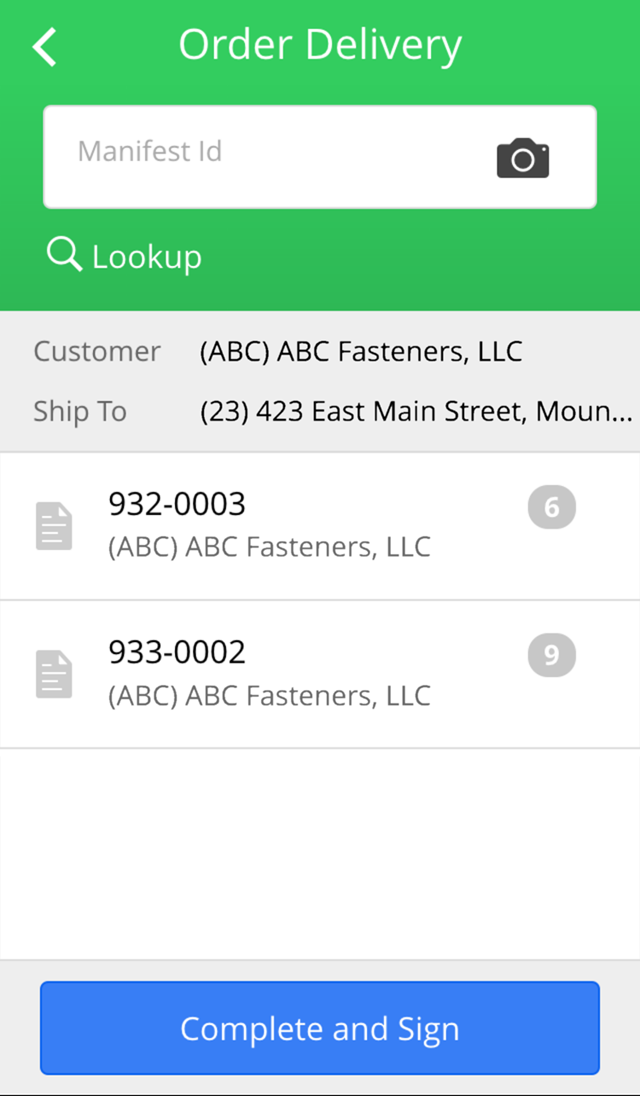Tap the customer subtitle under order 933-0002
Viewport: 640px width, 1096px height.
pos(269,695)
